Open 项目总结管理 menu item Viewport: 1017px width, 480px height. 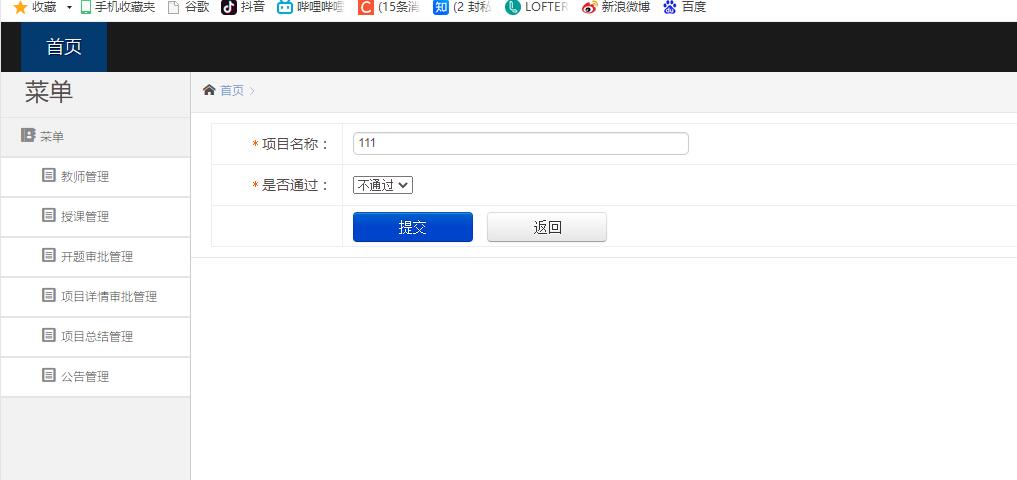(95, 337)
